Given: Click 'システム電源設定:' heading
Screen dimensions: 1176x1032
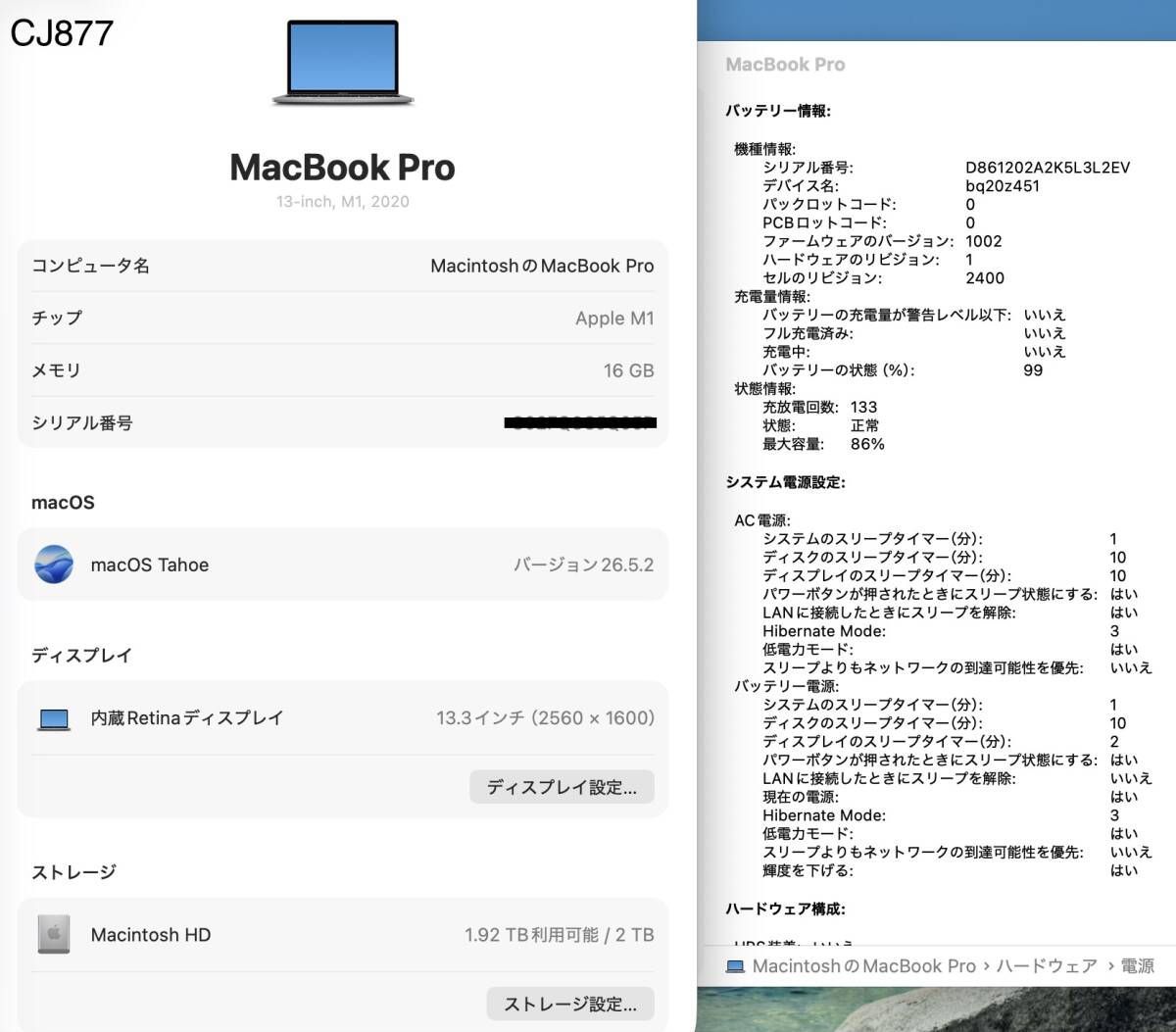Looking at the screenshot, I should coord(786,482).
